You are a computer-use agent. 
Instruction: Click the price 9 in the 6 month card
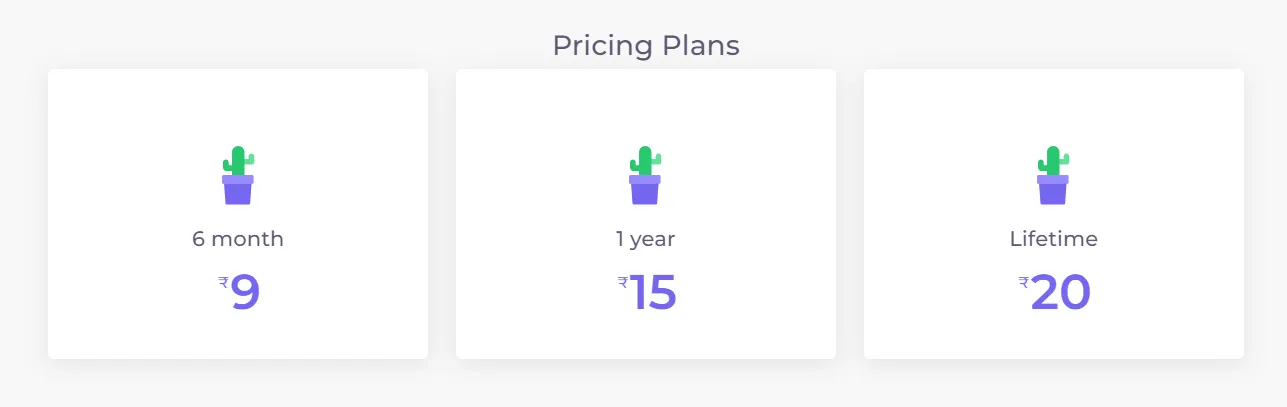click(245, 293)
